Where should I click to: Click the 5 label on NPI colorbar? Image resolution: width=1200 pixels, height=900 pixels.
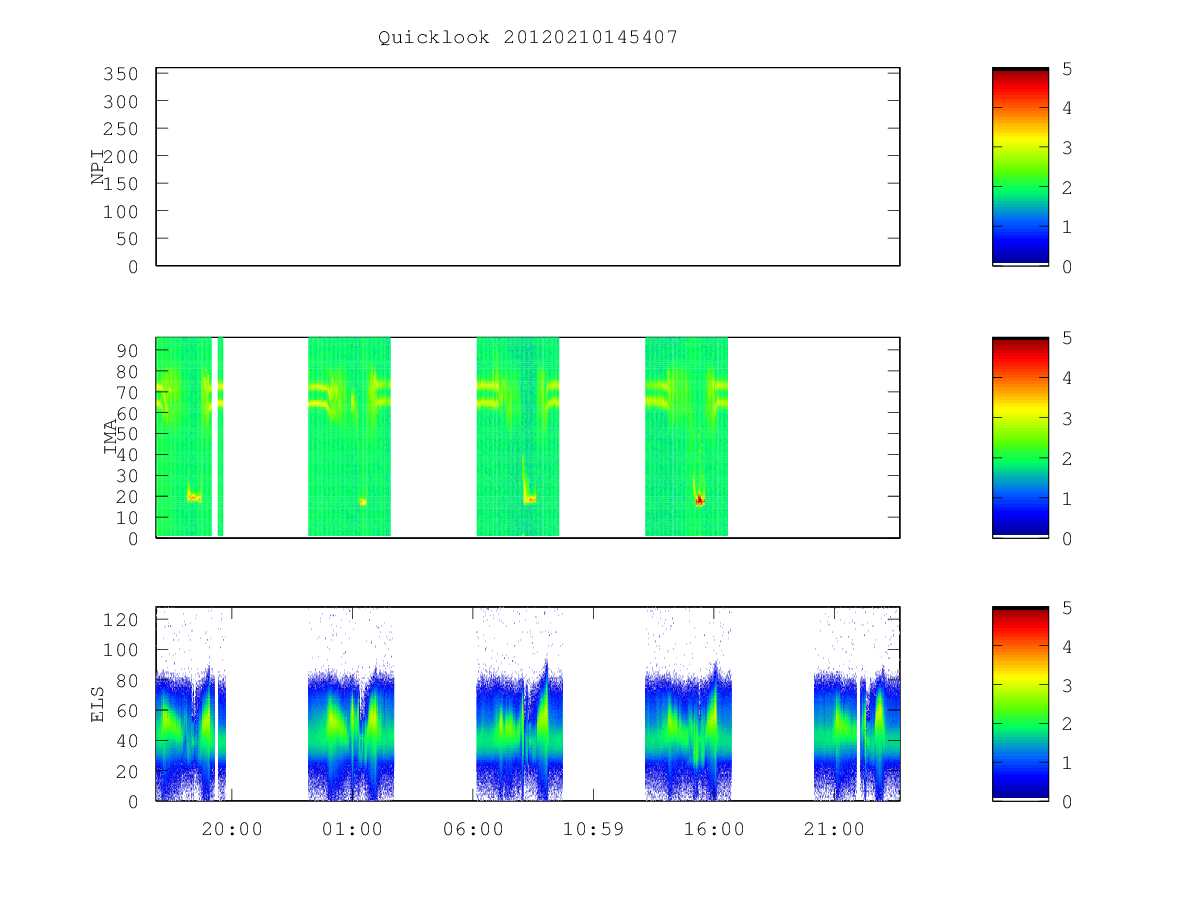1067,69
